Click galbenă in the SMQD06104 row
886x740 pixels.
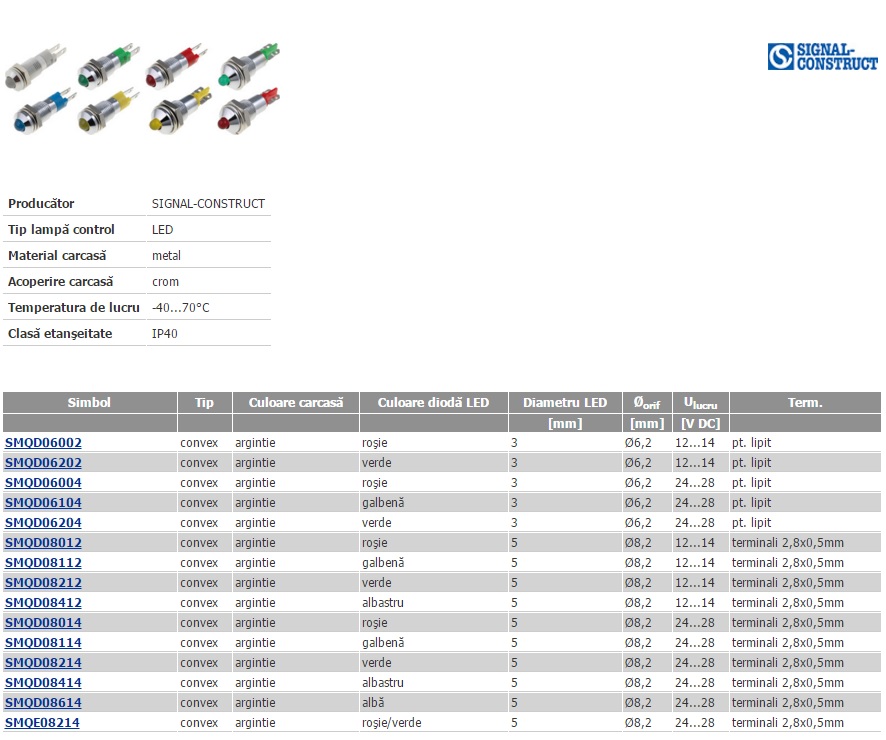click(383, 503)
